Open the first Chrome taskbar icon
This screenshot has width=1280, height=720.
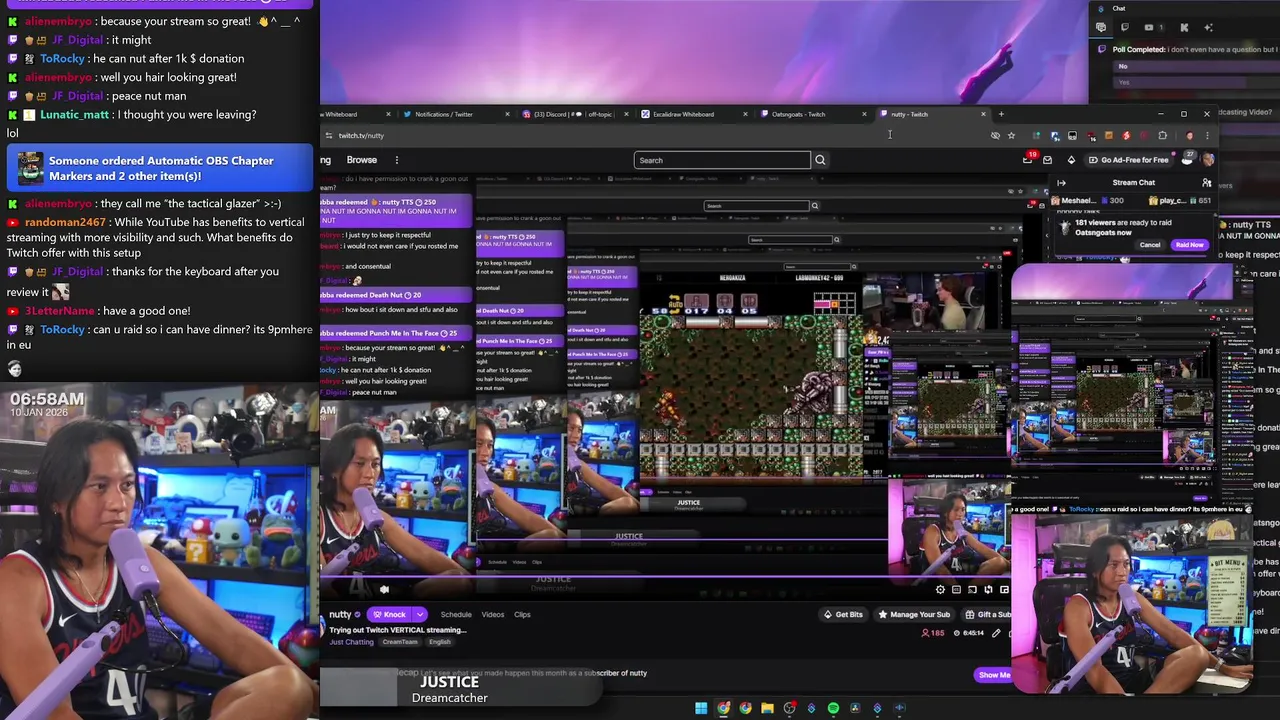(x=724, y=708)
